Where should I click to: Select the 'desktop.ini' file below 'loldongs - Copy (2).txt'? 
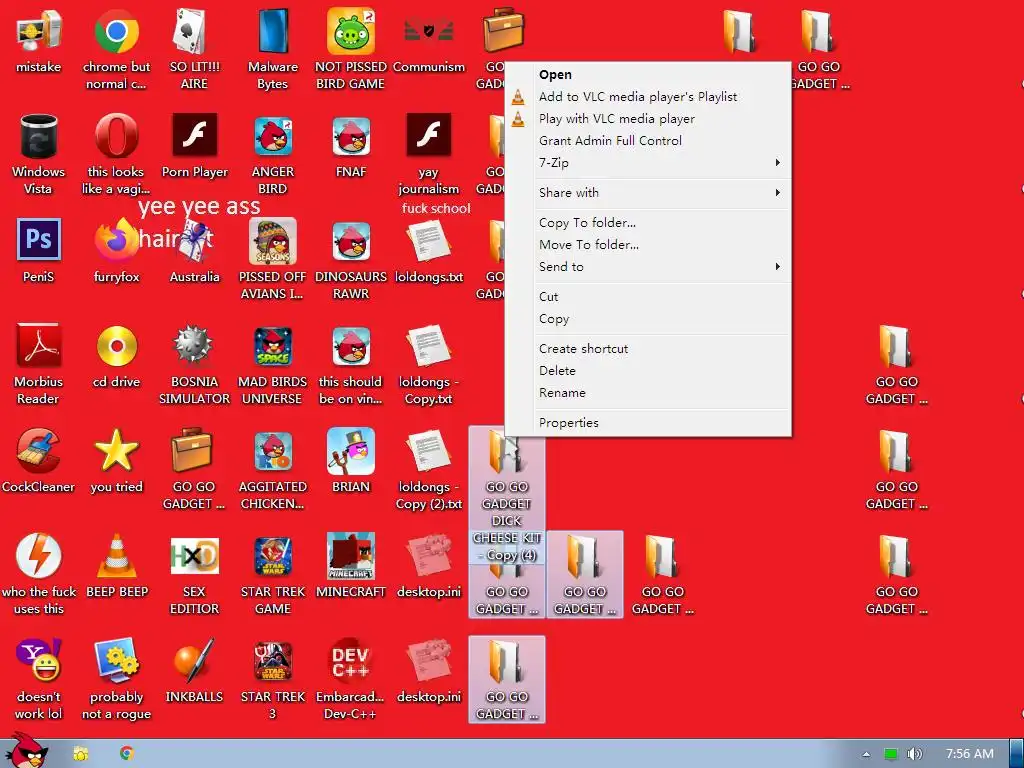tap(429, 566)
